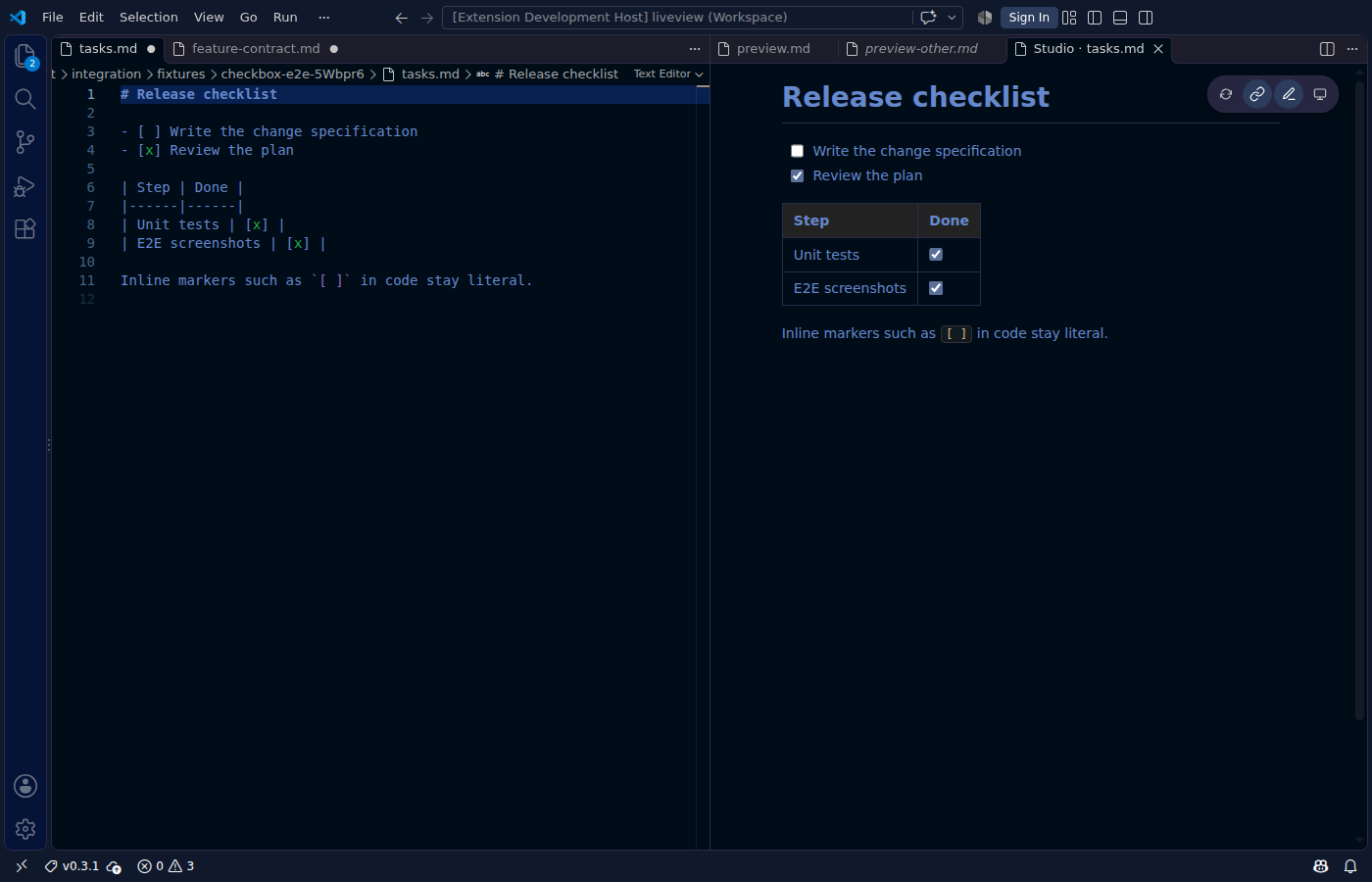Switch to the preview.md tab
This screenshot has width=1372, height=882.
point(773,49)
